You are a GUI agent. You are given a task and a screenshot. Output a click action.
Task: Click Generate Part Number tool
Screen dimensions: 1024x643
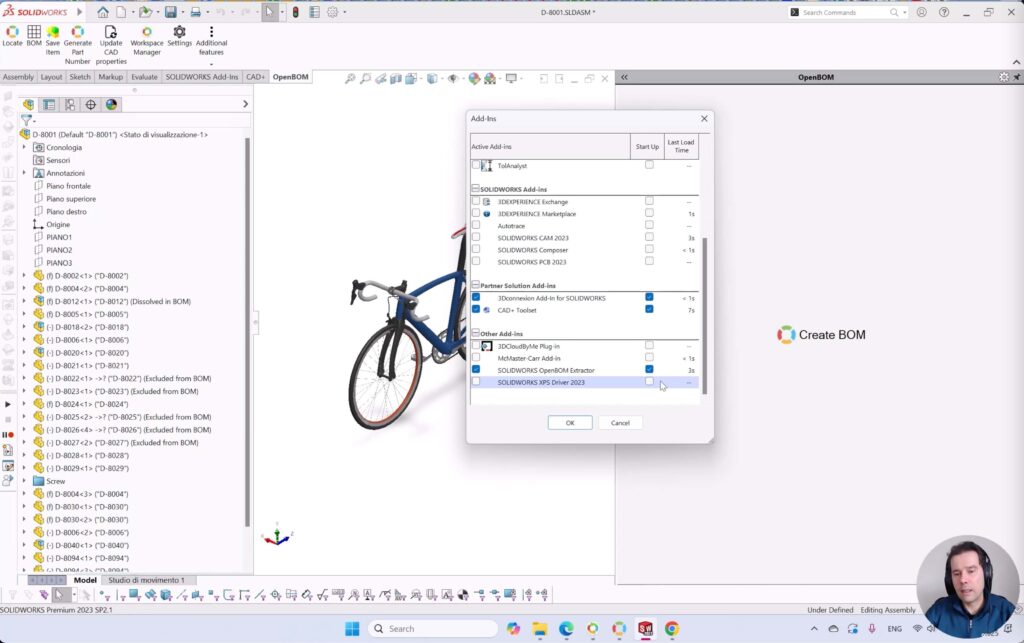[x=78, y=45]
